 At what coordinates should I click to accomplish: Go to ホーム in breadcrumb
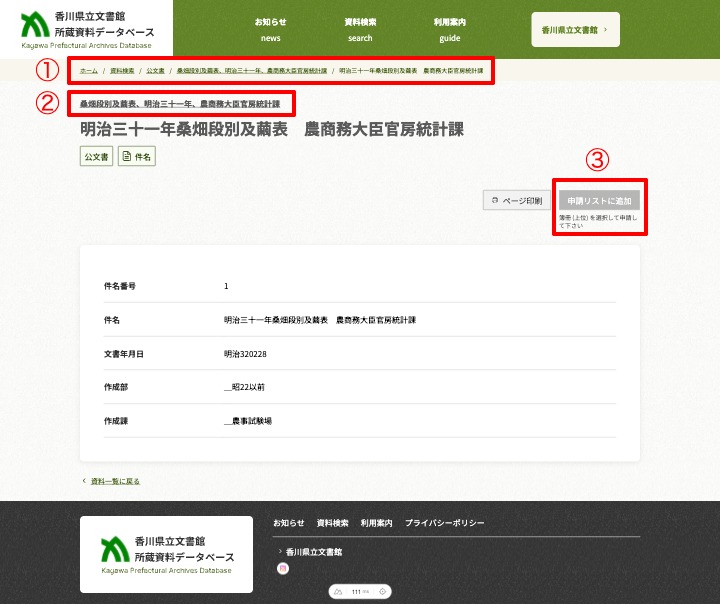89,71
